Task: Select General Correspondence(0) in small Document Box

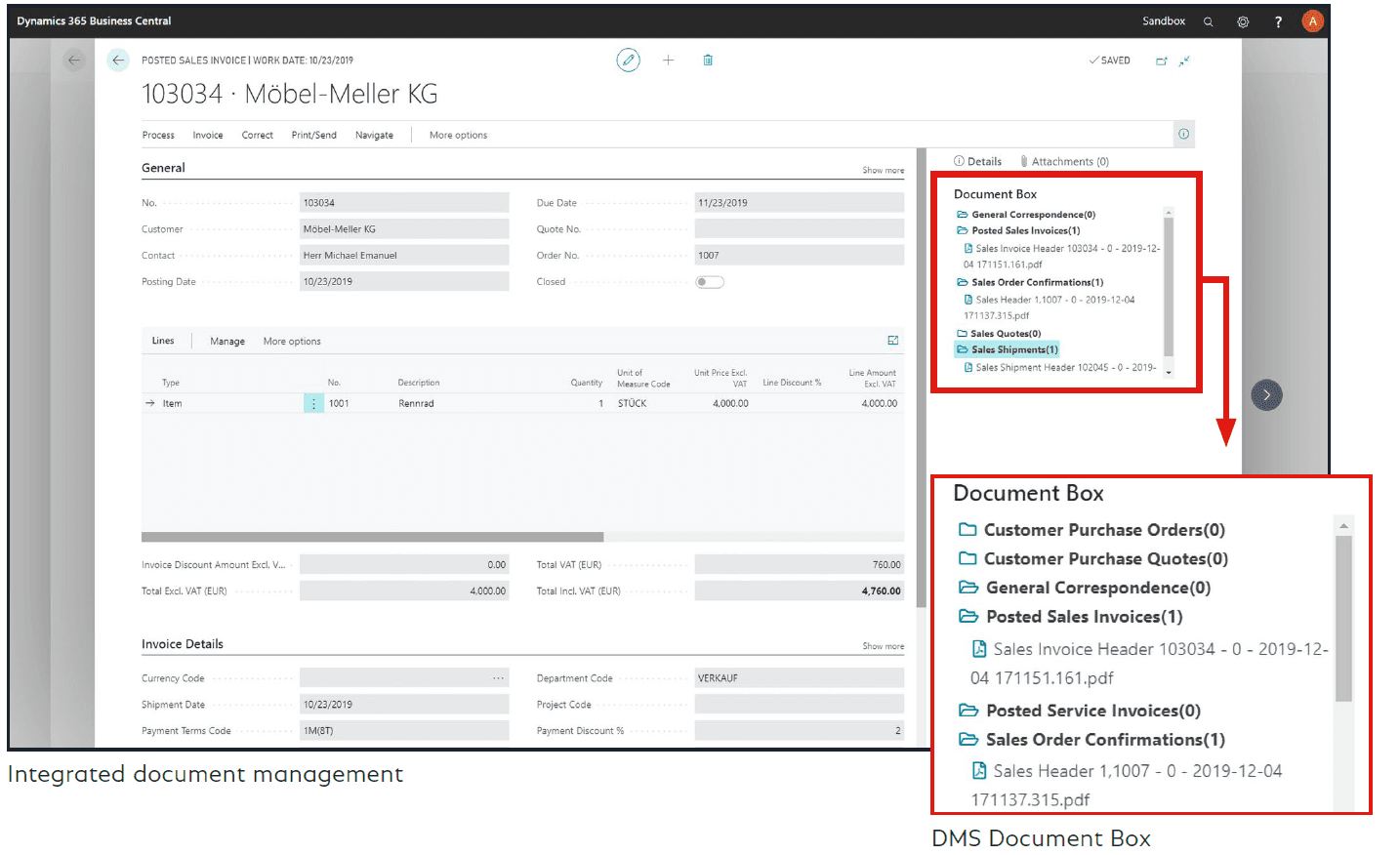Action: tap(1026, 215)
